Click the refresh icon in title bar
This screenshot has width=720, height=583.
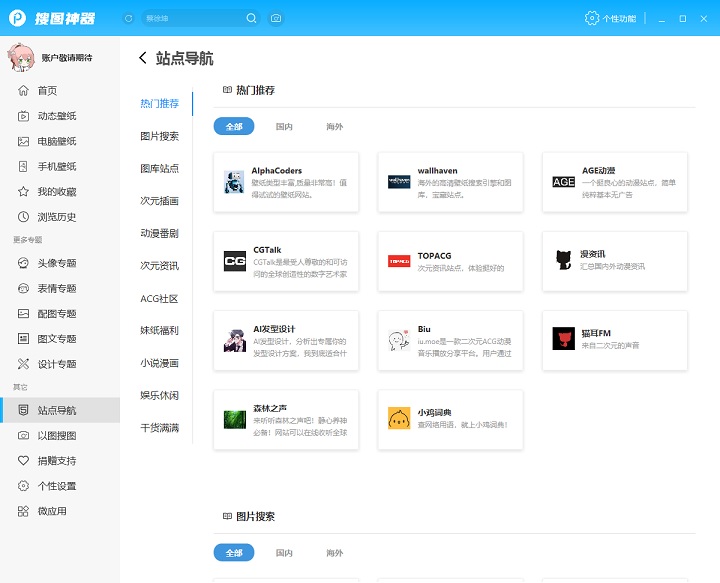(129, 18)
